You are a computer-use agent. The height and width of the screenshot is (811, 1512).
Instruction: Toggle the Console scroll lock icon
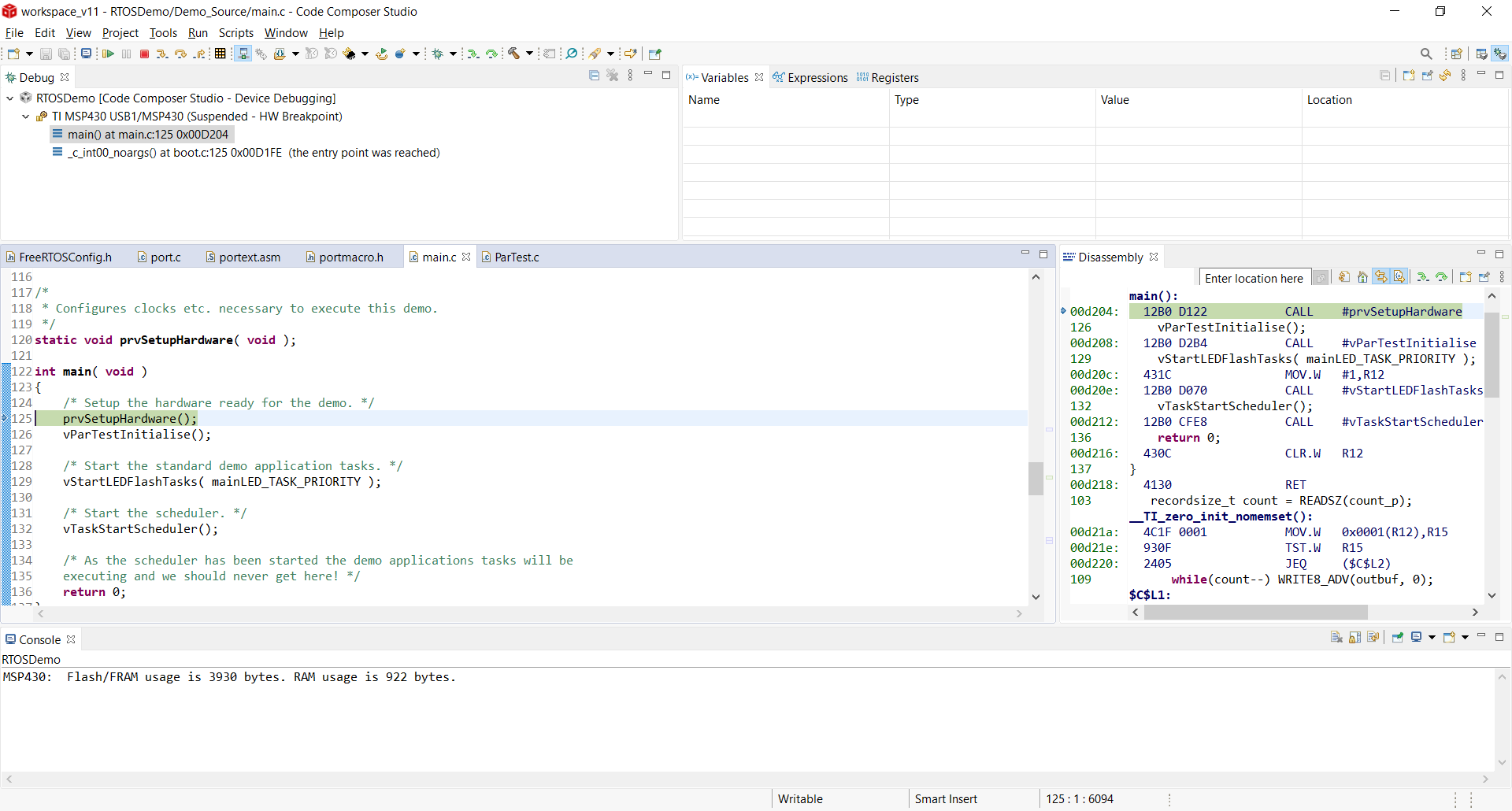pos(1354,638)
